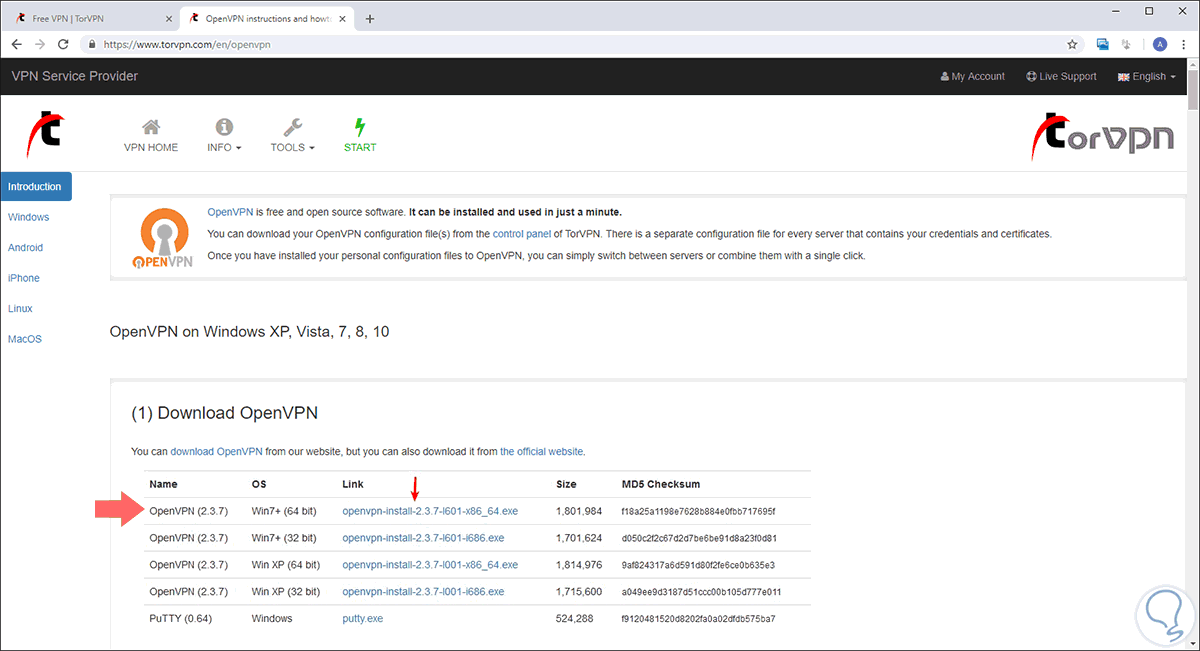Open a new tab with the plus button
The image size is (1200, 651).
click(370, 18)
